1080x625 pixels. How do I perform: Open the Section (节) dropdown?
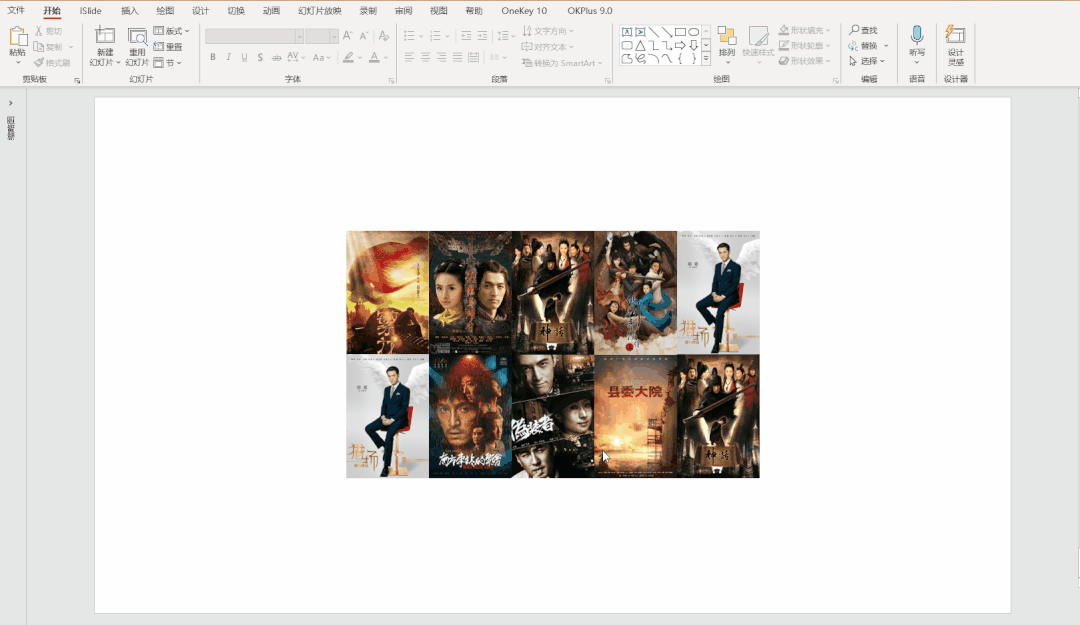tap(167, 63)
